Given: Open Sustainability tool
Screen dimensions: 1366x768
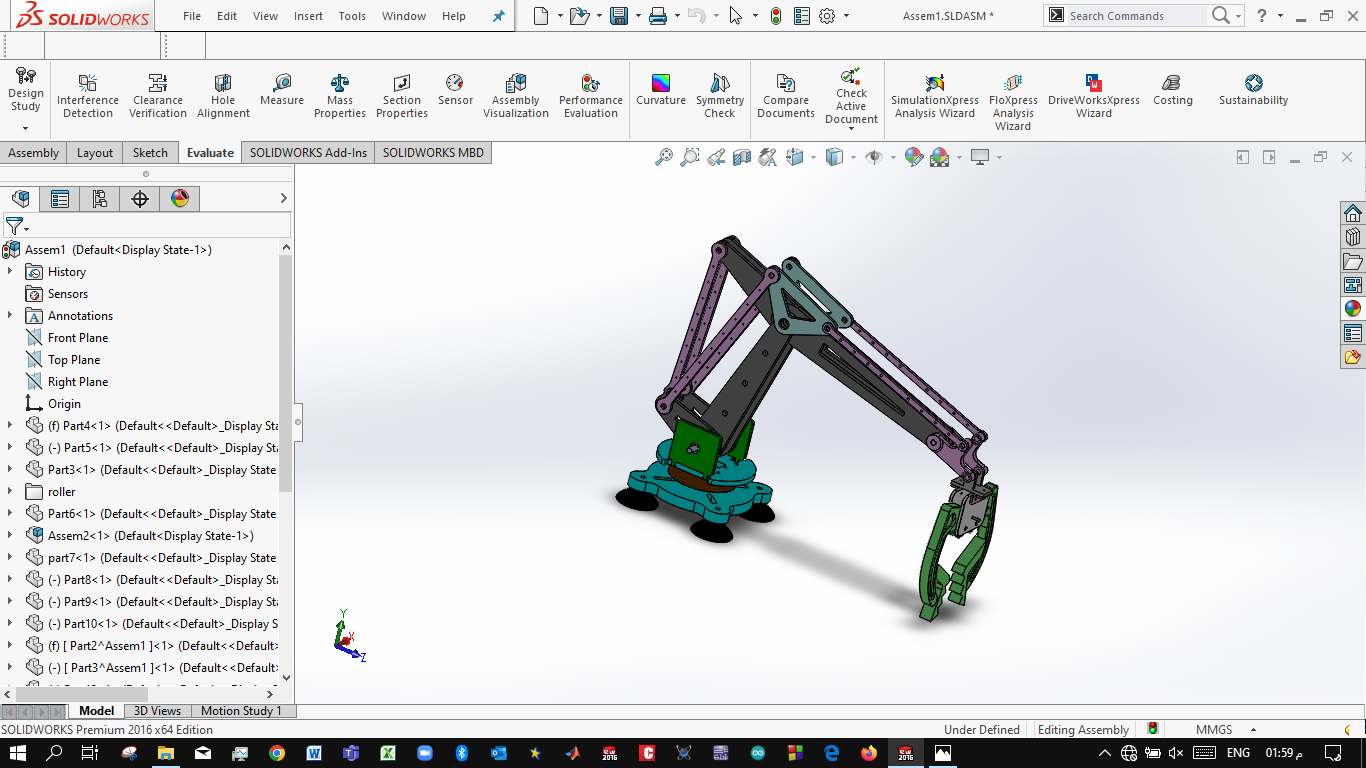Looking at the screenshot, I should pos(1253,90).
